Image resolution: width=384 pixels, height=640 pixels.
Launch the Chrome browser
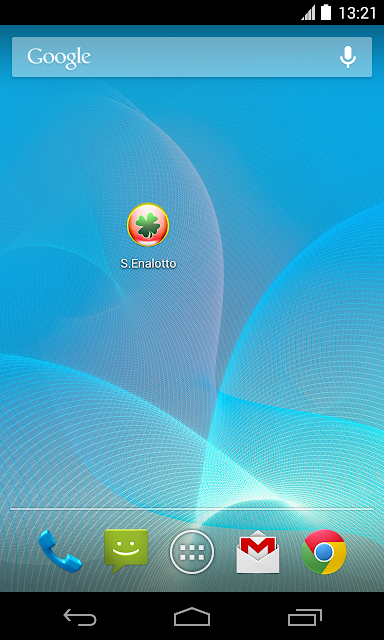point(324,552)
